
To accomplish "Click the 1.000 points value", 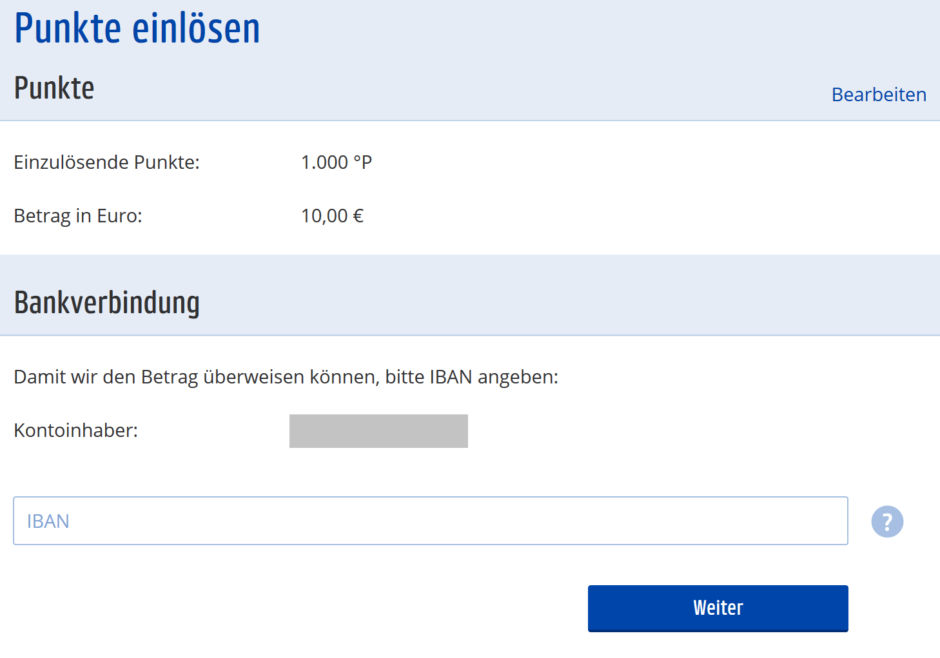I will pos(324,162).
